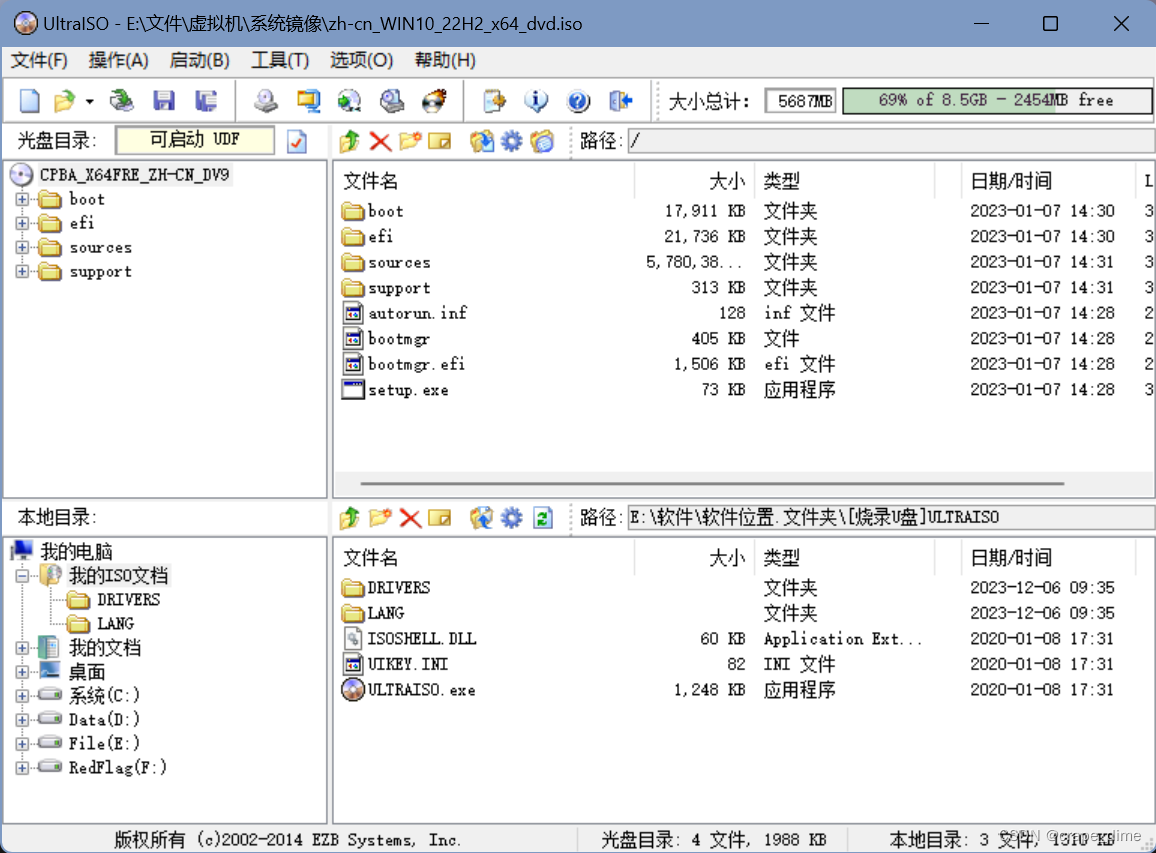The image size is (1156, 853).
Task: Select bootmgr.efi in the disc file list
Action: (x=417, y=364)
